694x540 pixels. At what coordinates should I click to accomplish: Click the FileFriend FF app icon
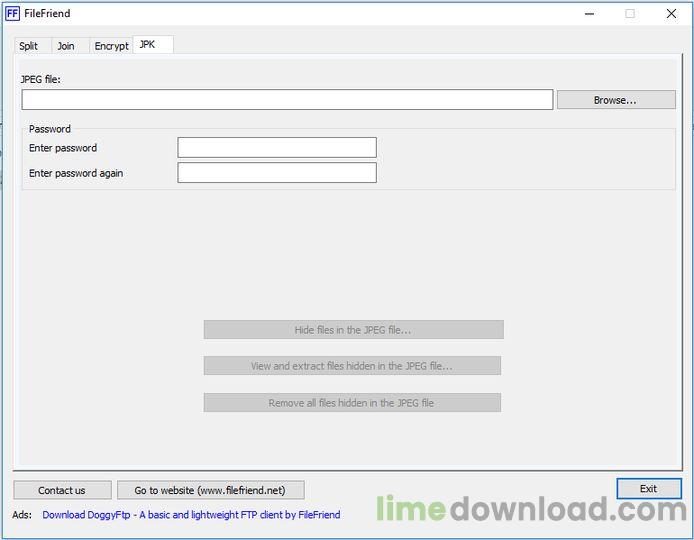[x=12, y=13]
